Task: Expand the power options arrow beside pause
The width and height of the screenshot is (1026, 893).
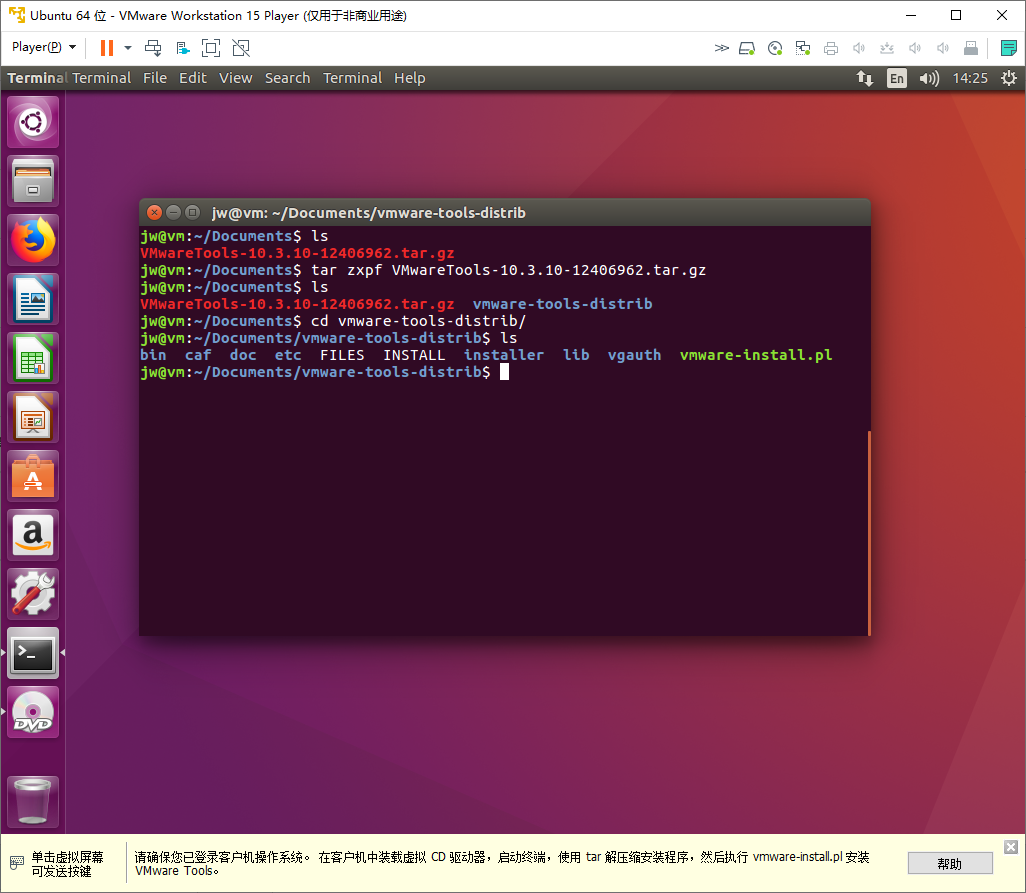Action: pyautogui.click(x=128, y=48)
